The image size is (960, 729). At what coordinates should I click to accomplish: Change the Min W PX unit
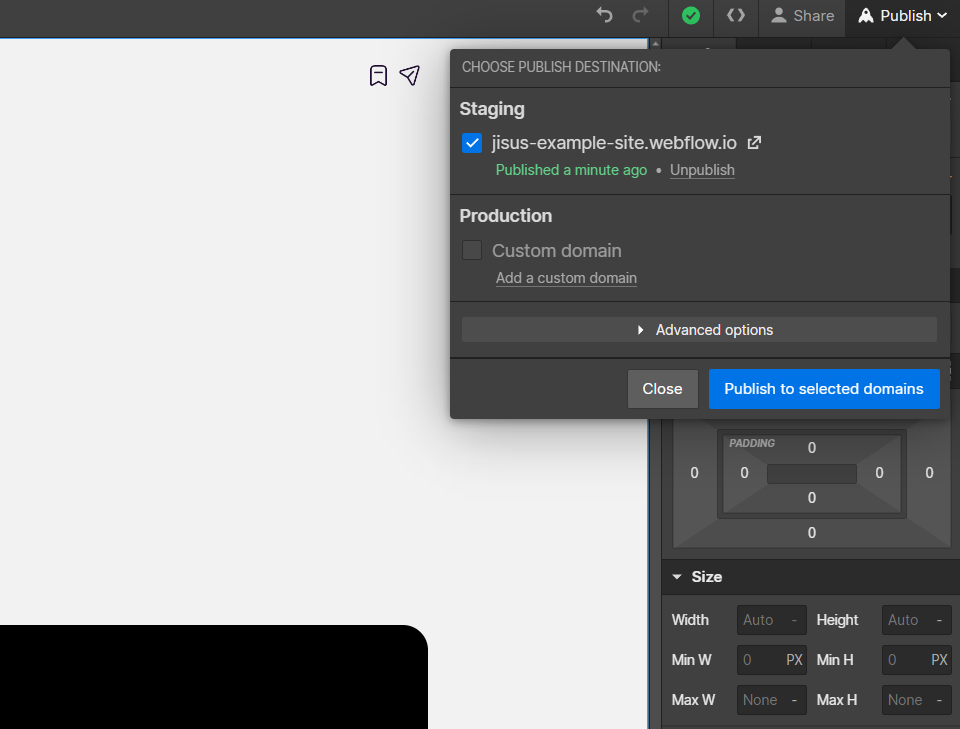pos(794,660)
